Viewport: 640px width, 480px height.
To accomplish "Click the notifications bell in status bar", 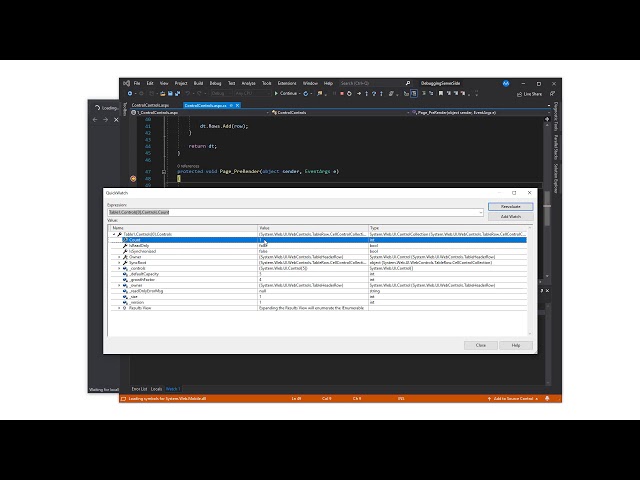I will tap(546, 399).
